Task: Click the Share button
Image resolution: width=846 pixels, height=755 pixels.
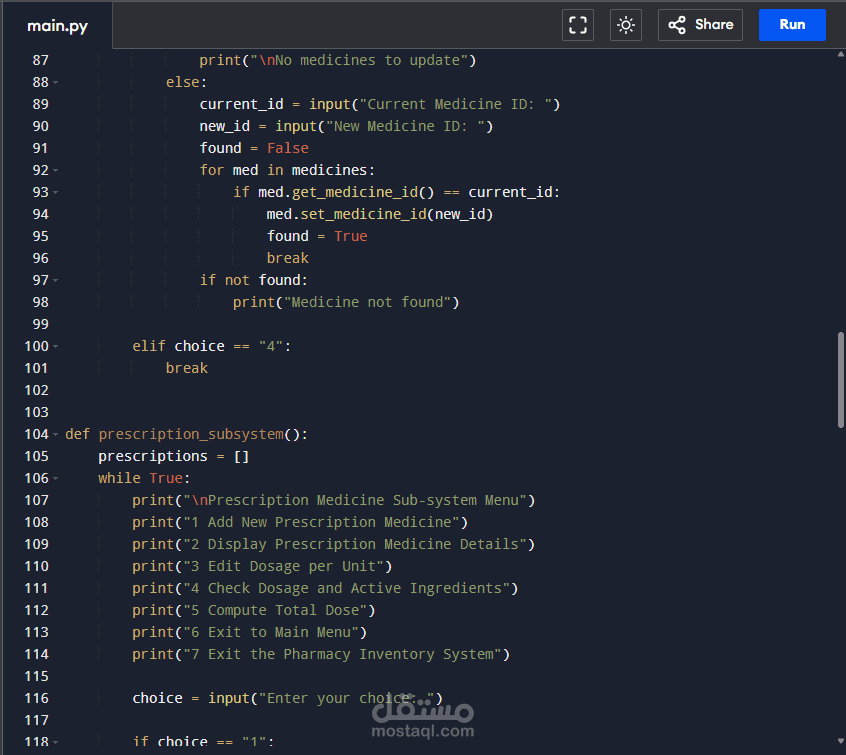Action: pos(700,25)
